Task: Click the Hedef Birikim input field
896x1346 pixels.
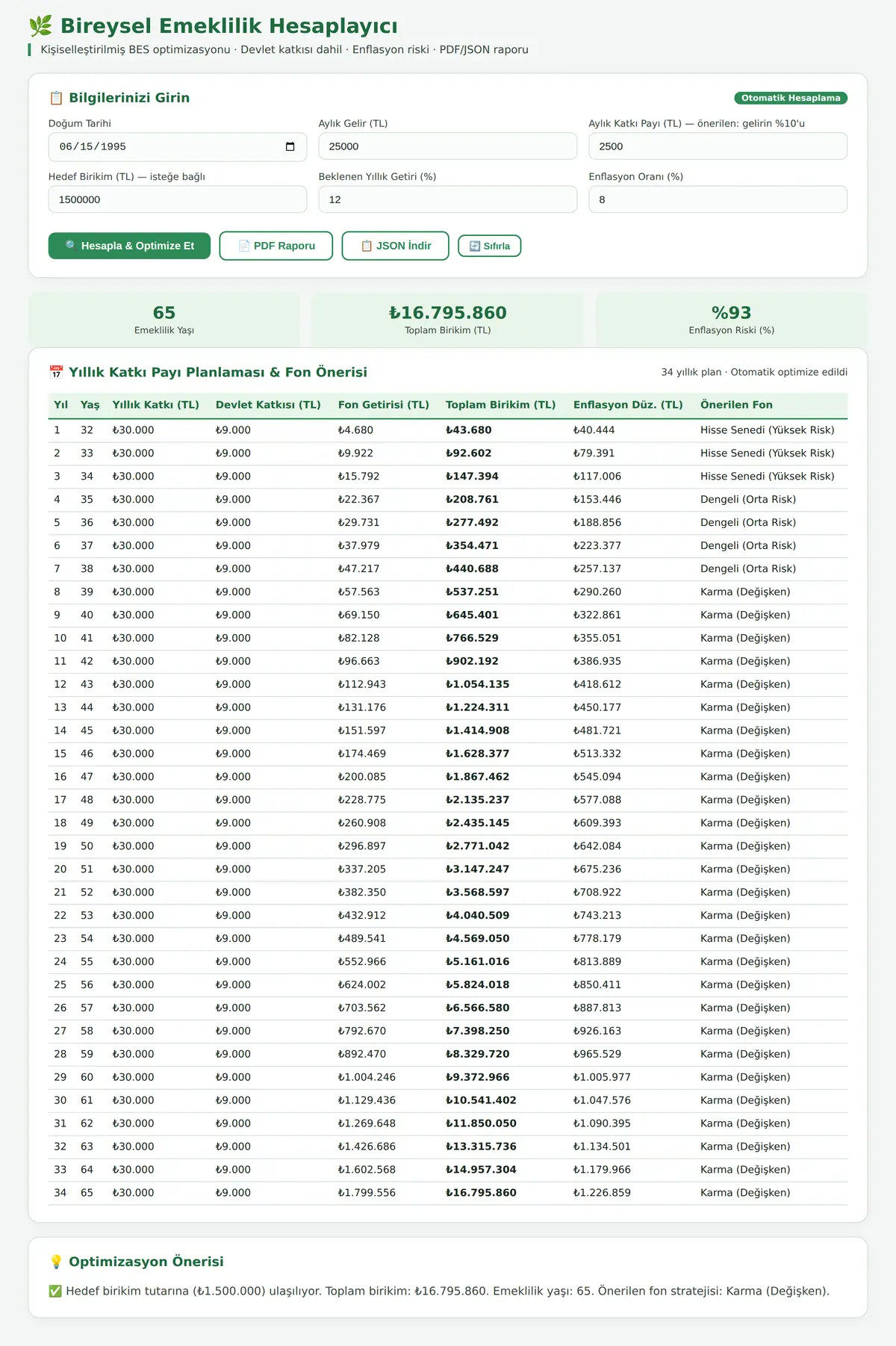Action: point(178,199)
